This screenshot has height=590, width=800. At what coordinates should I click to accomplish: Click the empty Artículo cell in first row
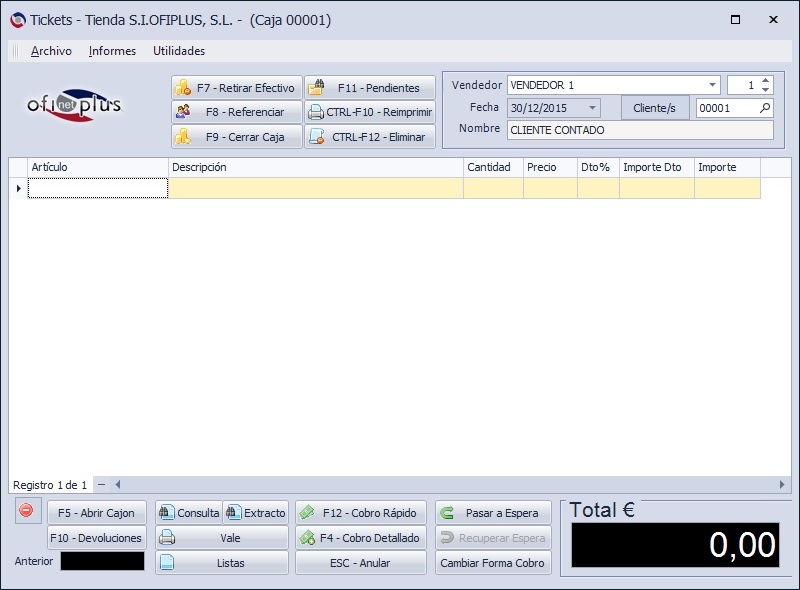click(x=98, y=188)
